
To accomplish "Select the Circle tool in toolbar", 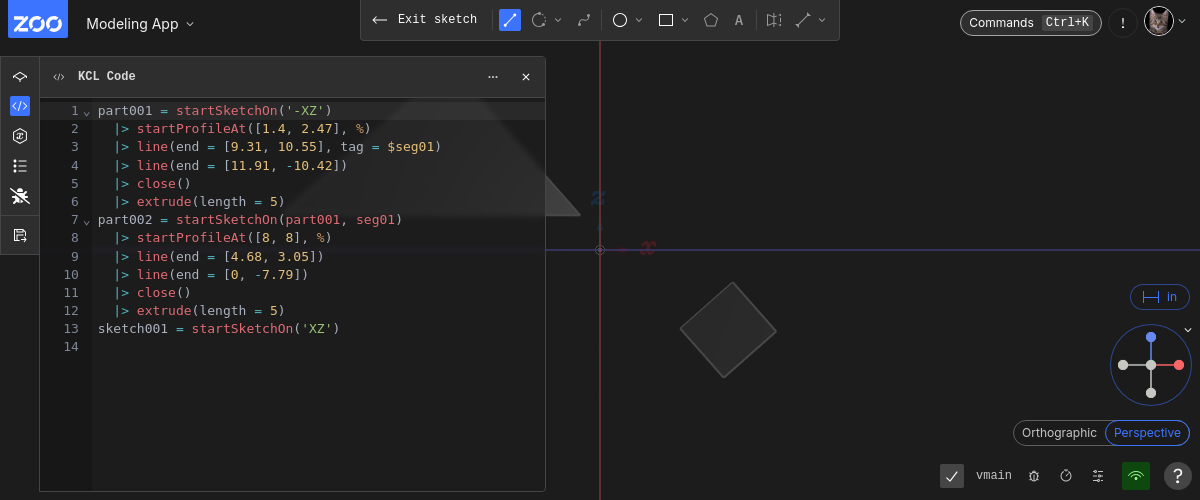I will tap(620, 20).
